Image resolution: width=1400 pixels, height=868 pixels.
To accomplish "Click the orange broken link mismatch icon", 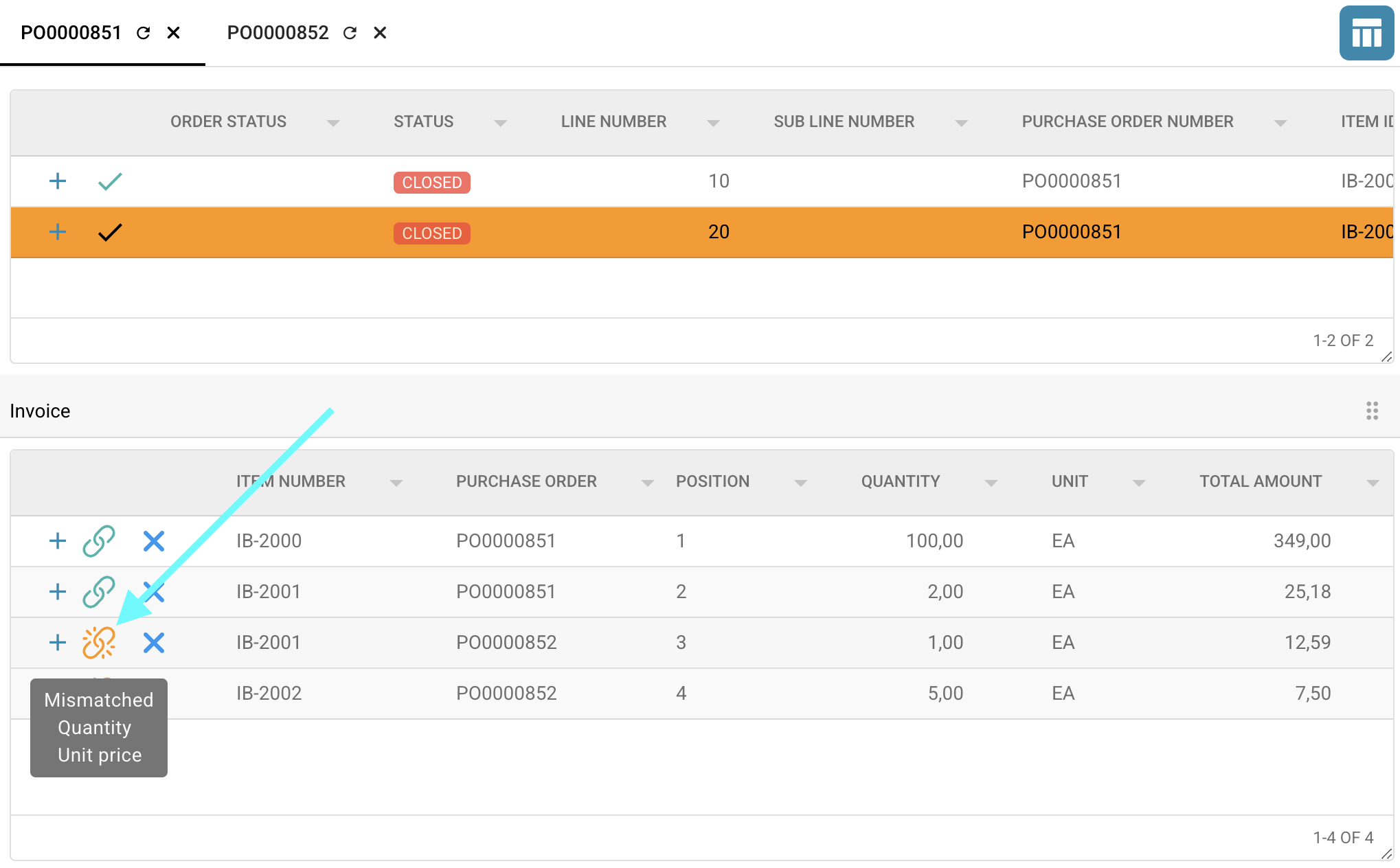I will coord(99,643).
